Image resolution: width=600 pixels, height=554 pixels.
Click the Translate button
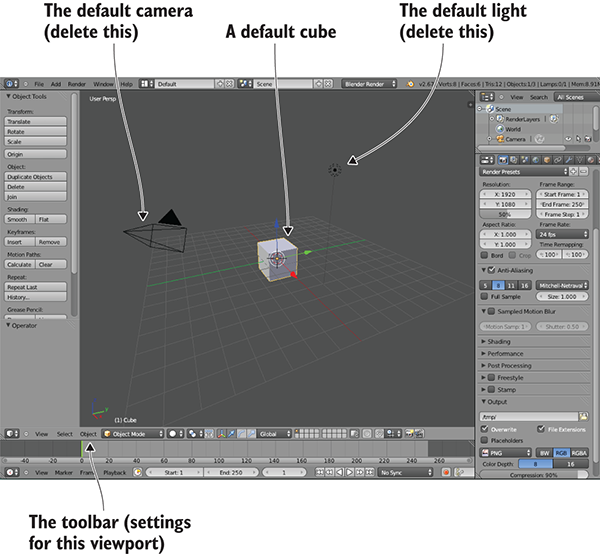click(x=36, y=121)
